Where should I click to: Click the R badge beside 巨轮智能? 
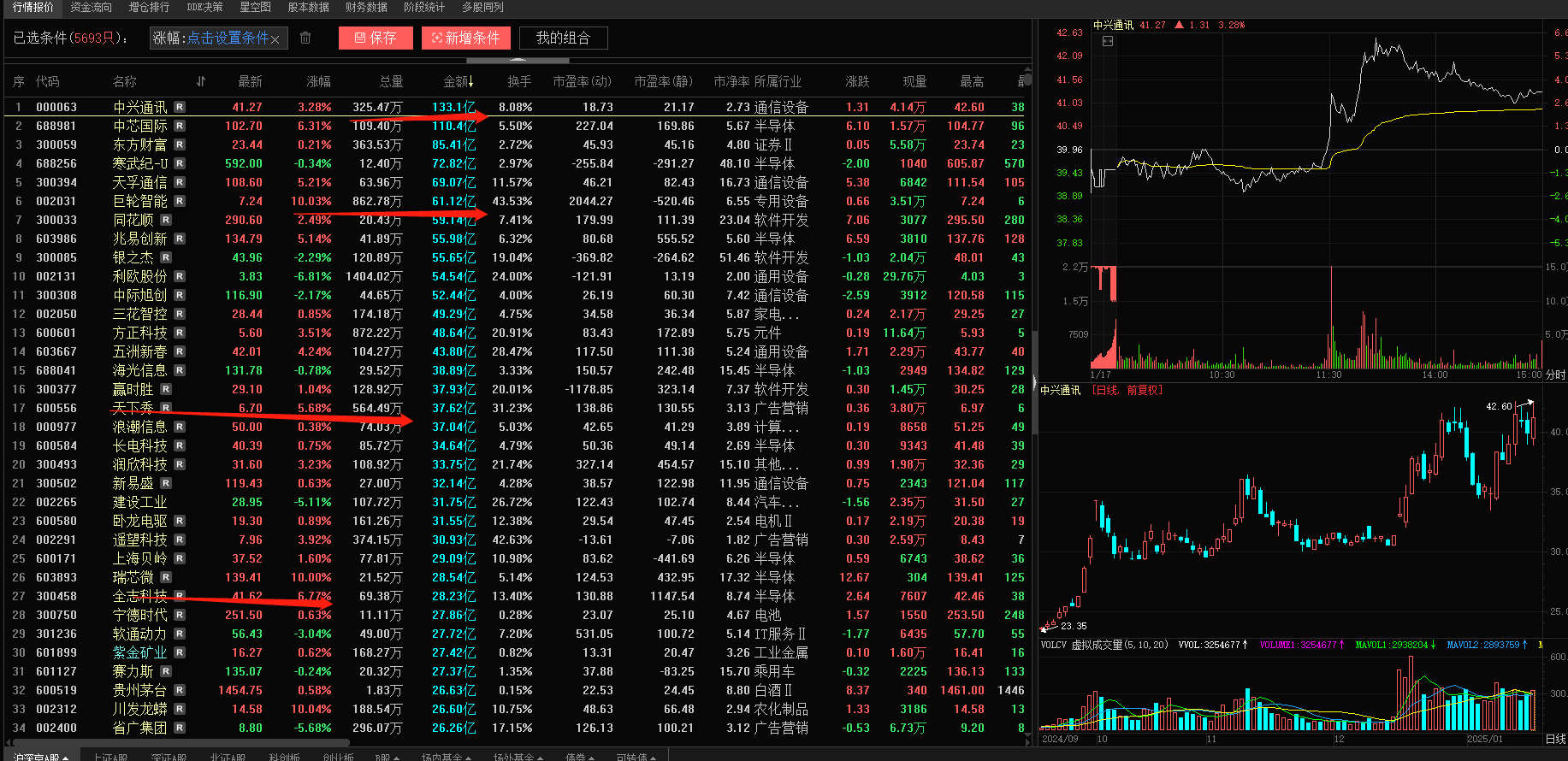pyautogui.click(x=180, y=201)
